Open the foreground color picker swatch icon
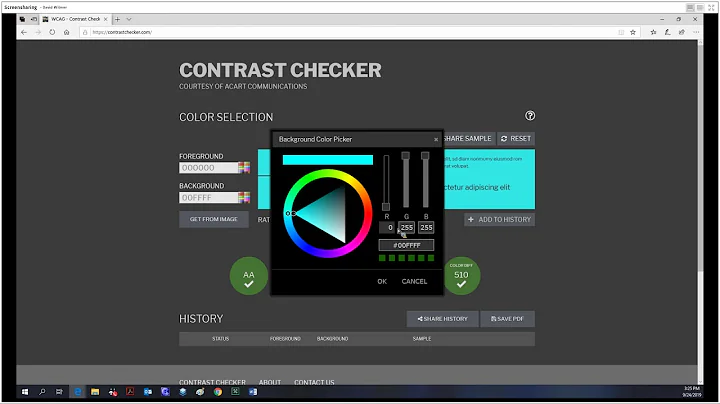Viewport: 720px width, 404px height. 244,168
